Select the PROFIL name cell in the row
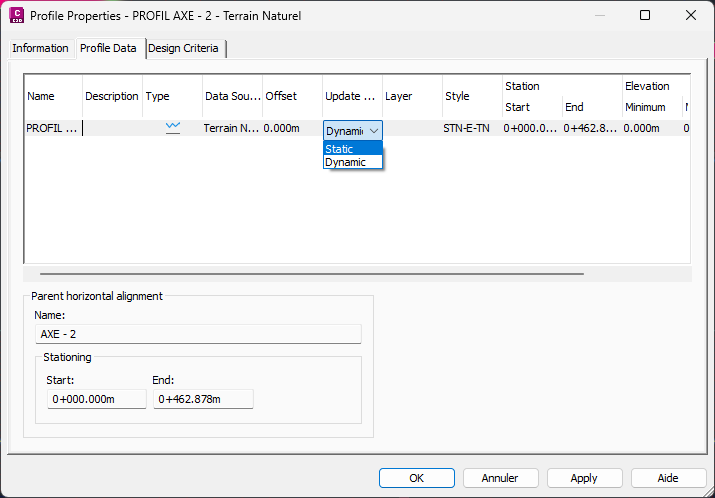 click(x=53, y=128)
